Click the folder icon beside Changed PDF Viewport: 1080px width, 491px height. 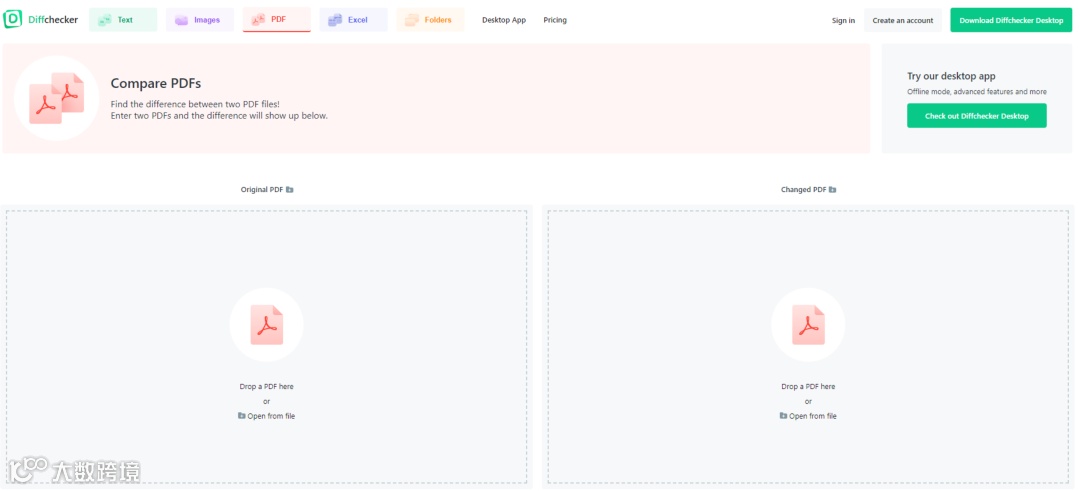(x=833, y=189)
